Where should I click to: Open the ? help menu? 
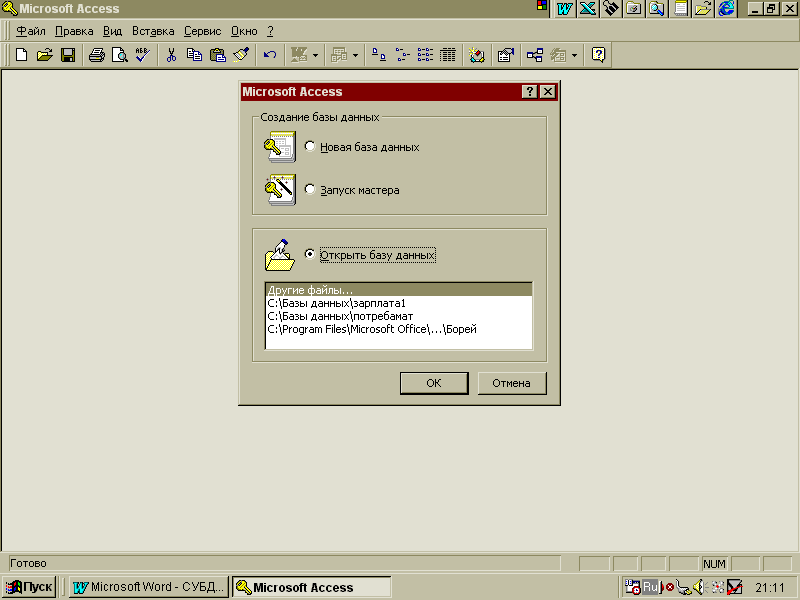click(270, 31)
